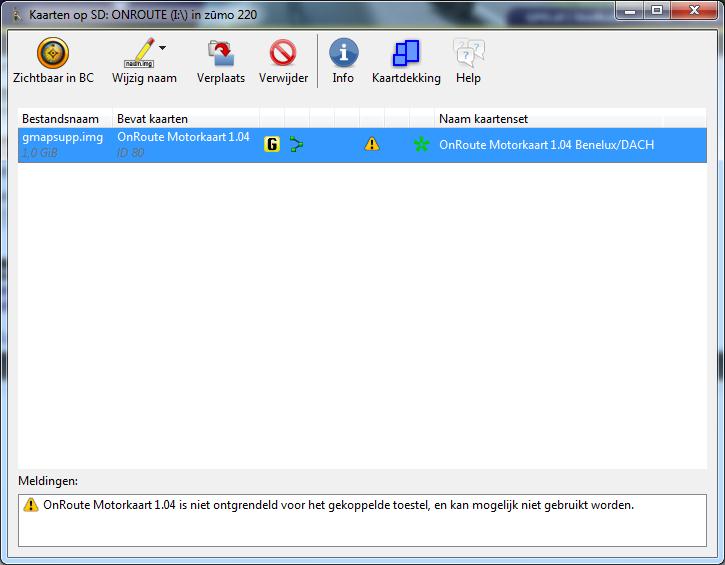This screenshot has width=725, height=565.
Task: Click the window title bar application icon
Action: point(17,15)
